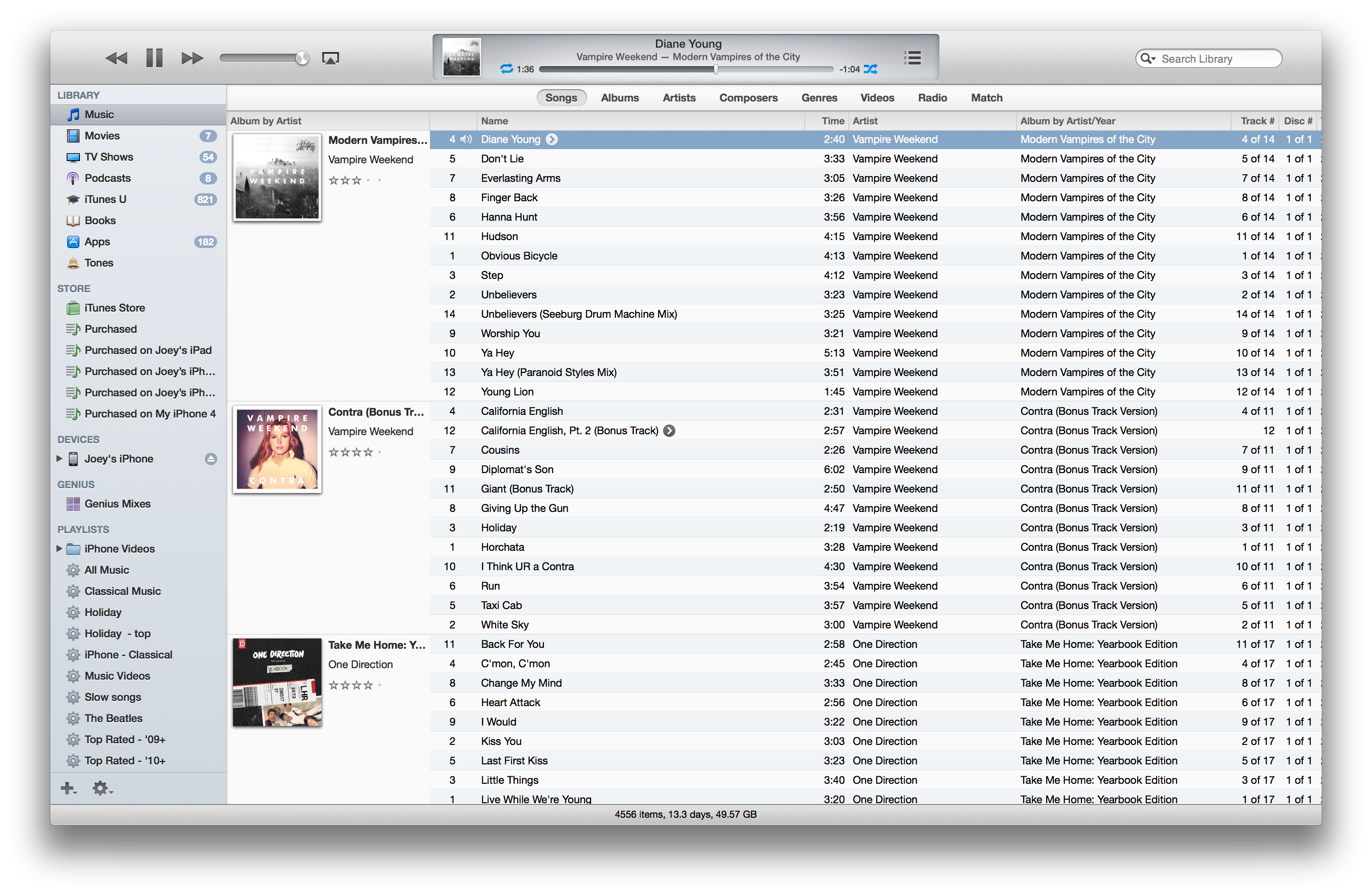Screen dimensions: 1372x895
Task: Rate the Modern Vampires album stars
Action: [x=355, y=181]
